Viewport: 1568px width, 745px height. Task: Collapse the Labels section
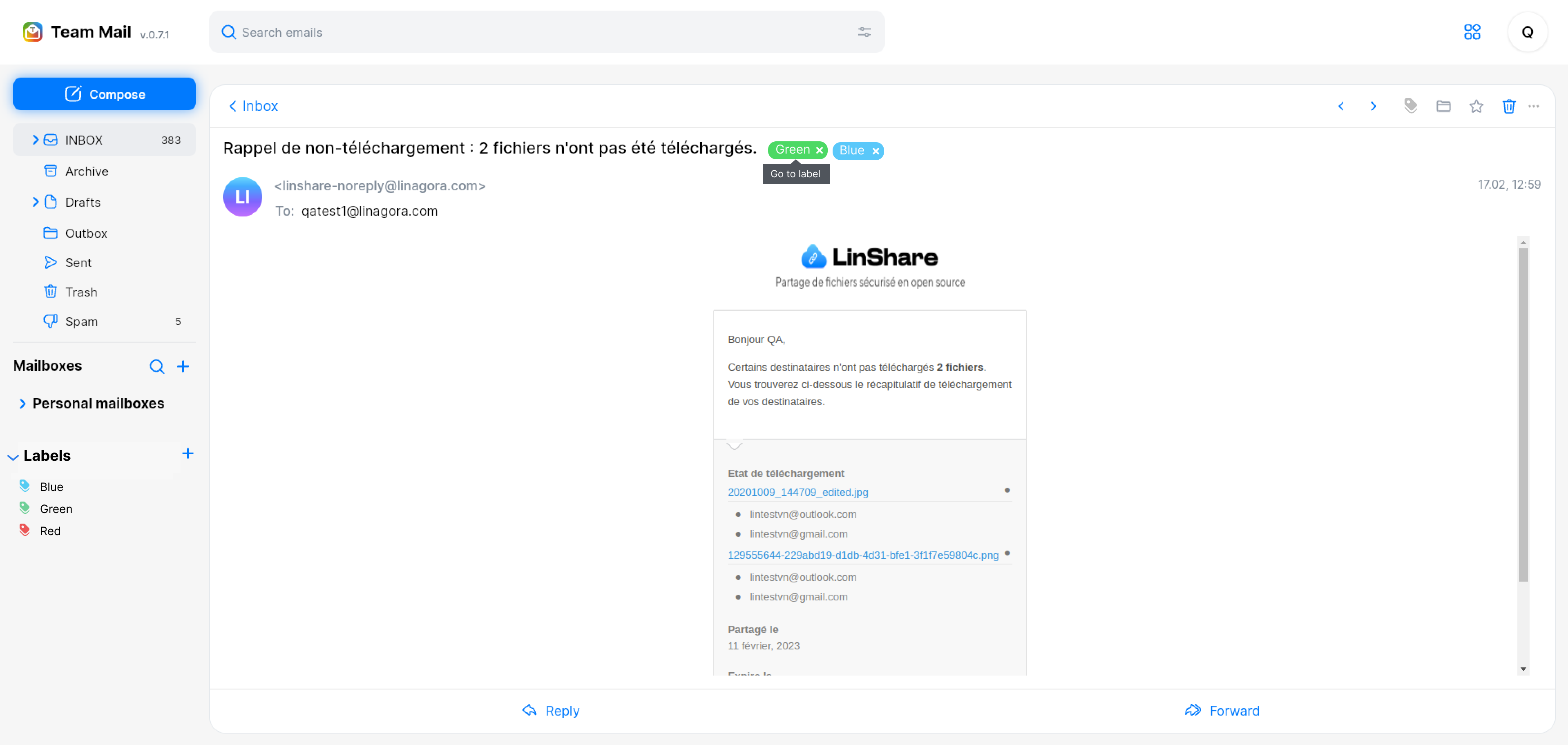point(13,457)
